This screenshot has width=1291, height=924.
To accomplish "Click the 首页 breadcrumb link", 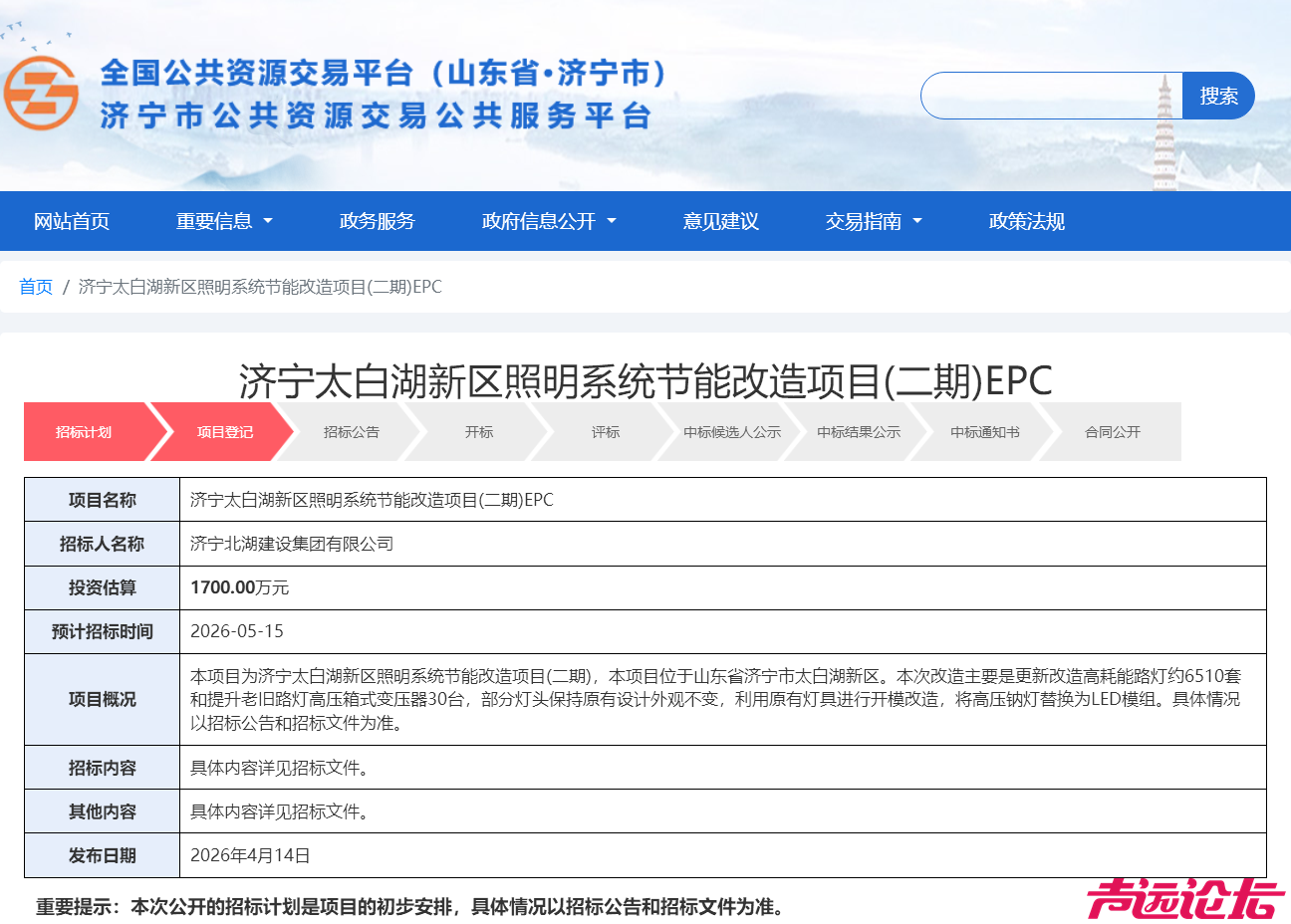I will point(35,287).
